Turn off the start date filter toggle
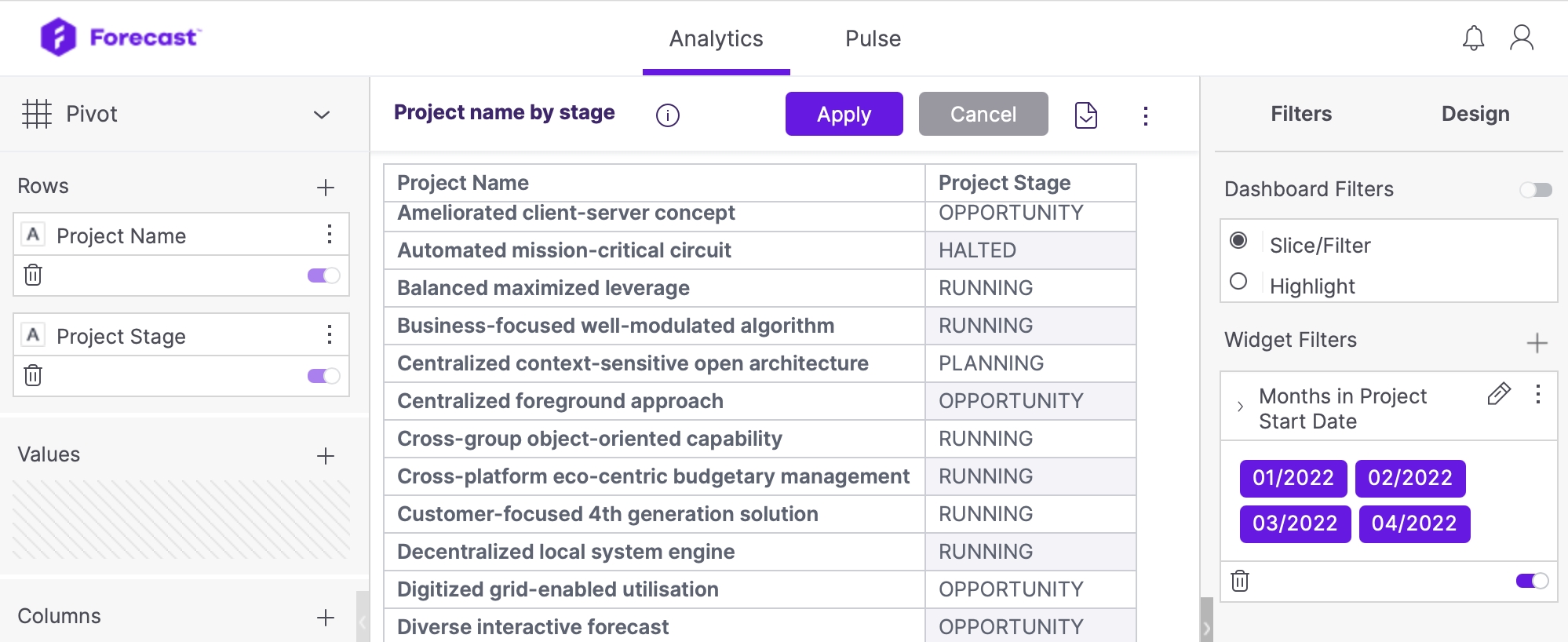Image resolution: width=1568 pixels, height=642 pixels. click(x=1532, y=581)
